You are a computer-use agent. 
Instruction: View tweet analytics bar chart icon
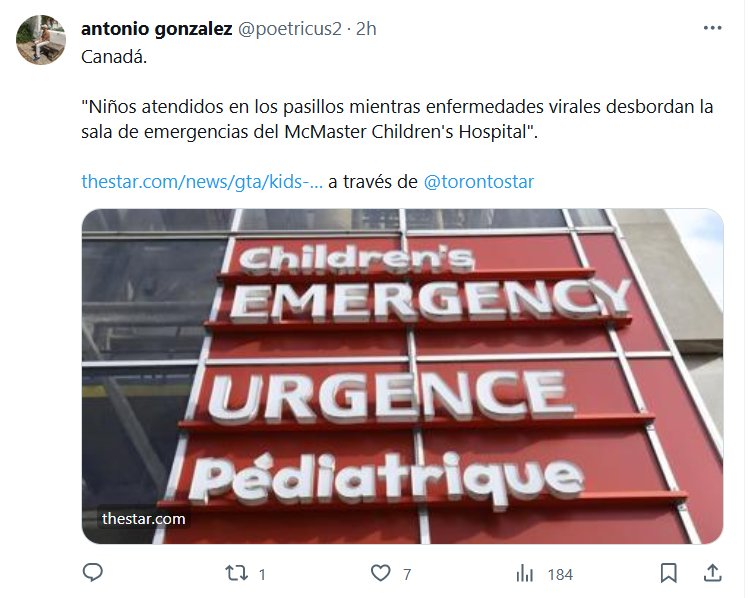(x=525, y=573)
